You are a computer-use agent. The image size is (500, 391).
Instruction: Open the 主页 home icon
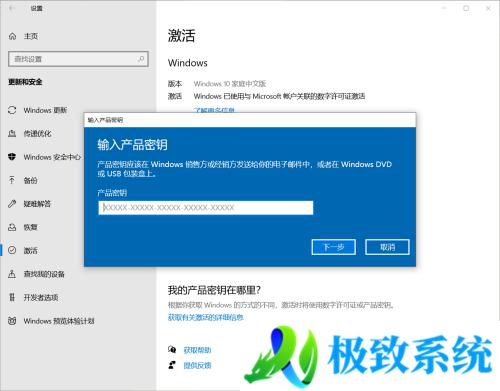pyautogui.click(x=12, y=36)
